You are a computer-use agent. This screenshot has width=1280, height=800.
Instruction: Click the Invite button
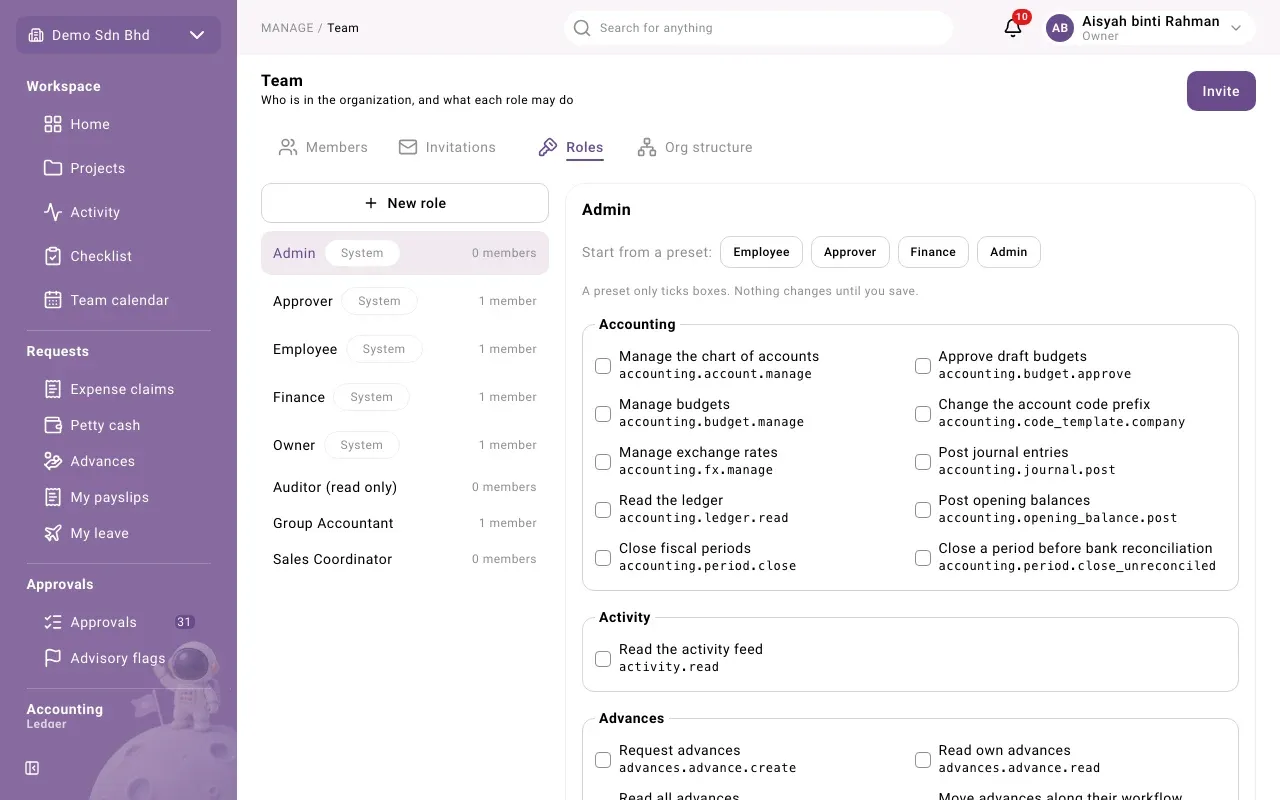pyautogui.click(x=1221, y=91)
